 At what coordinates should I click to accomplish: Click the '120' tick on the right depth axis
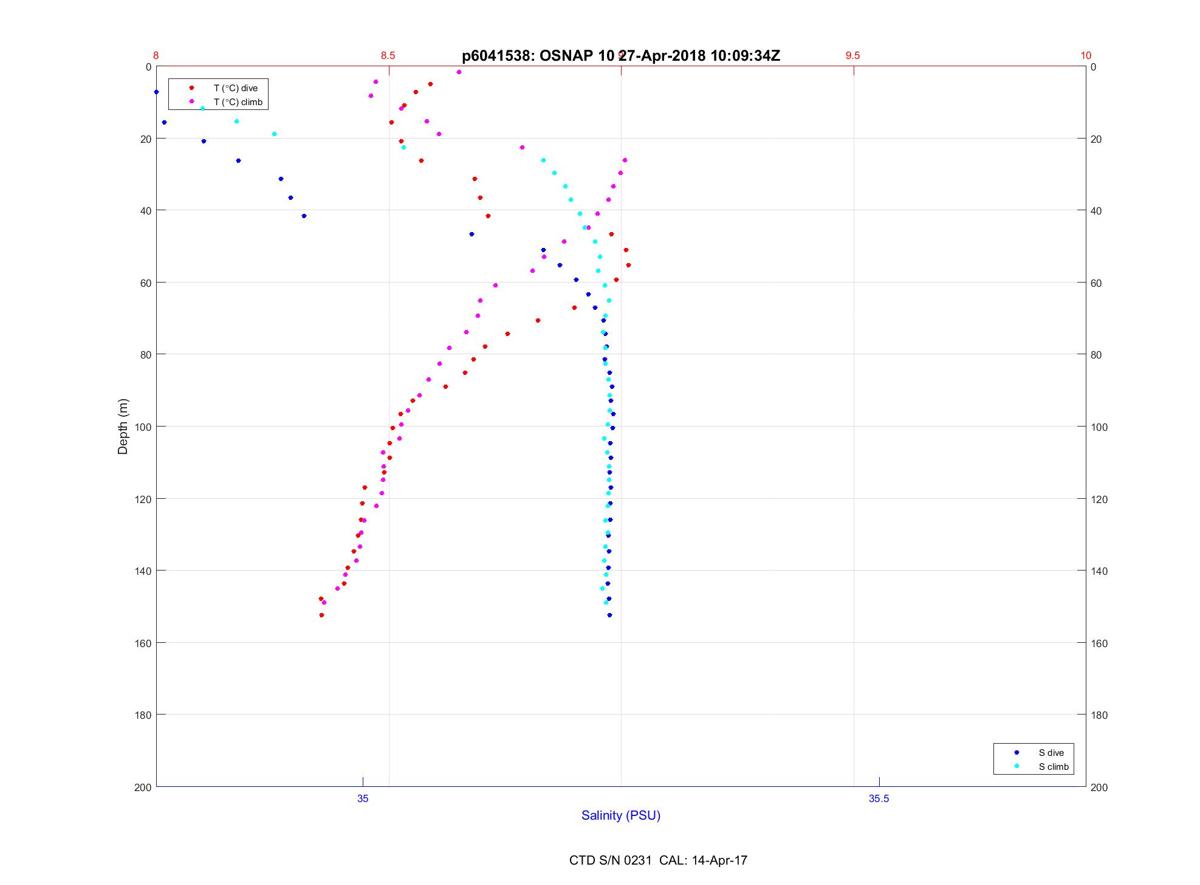[1100, 499]
